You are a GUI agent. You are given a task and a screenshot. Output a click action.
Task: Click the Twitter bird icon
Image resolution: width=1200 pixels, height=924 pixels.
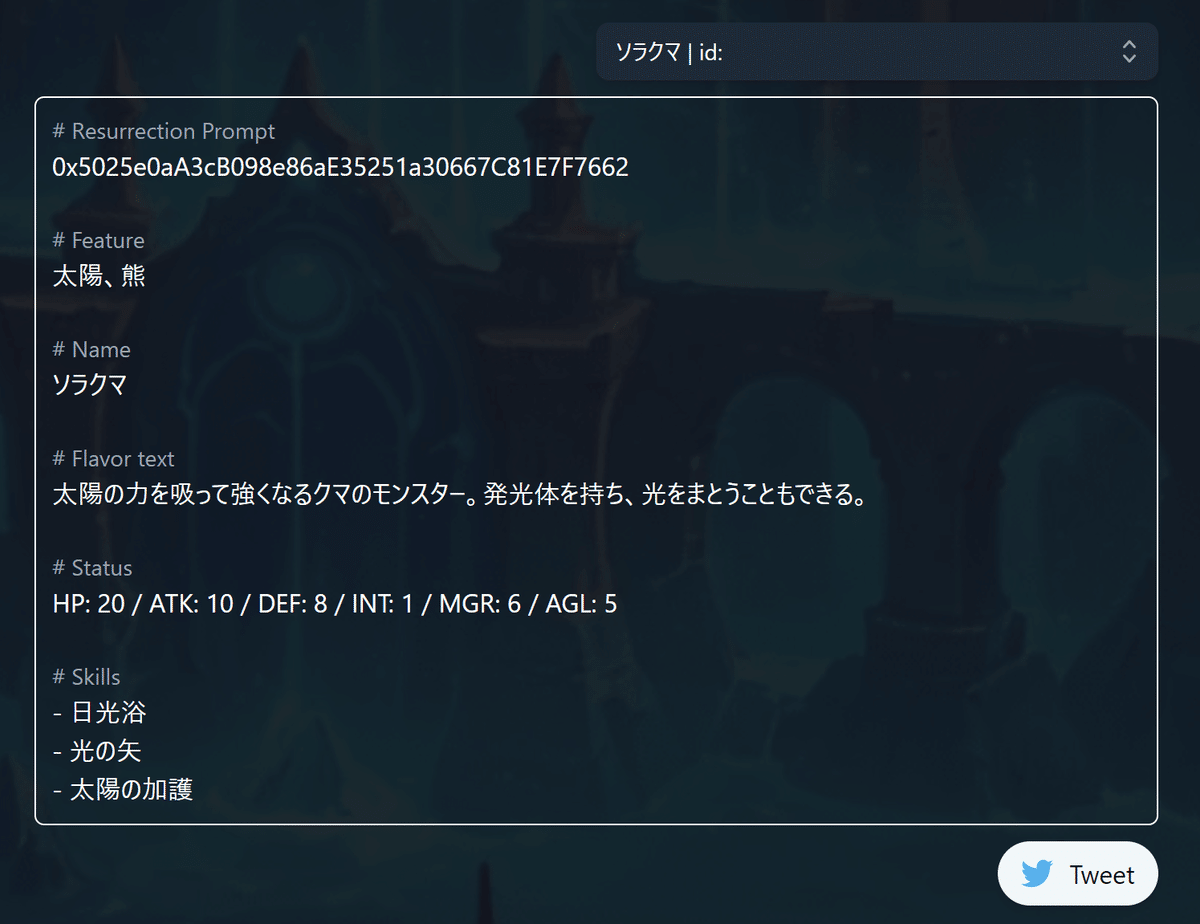tap(1037, 874)
